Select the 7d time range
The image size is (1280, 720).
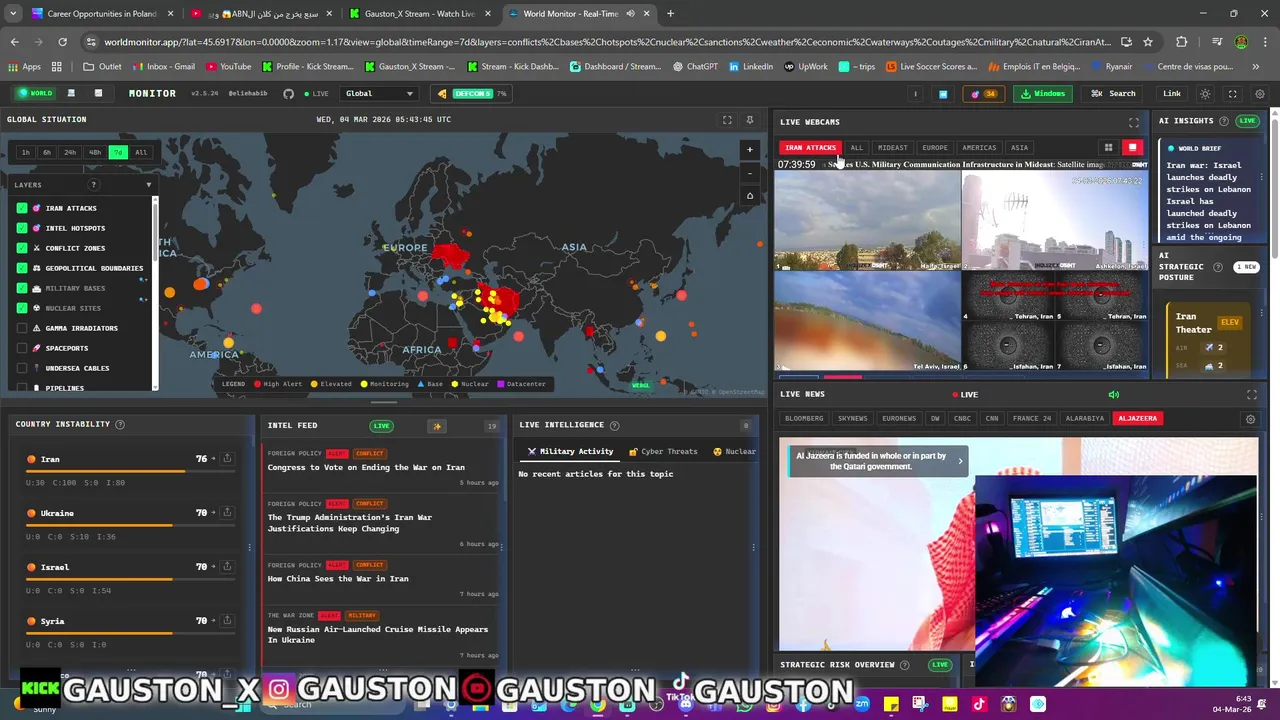[118, 153]
